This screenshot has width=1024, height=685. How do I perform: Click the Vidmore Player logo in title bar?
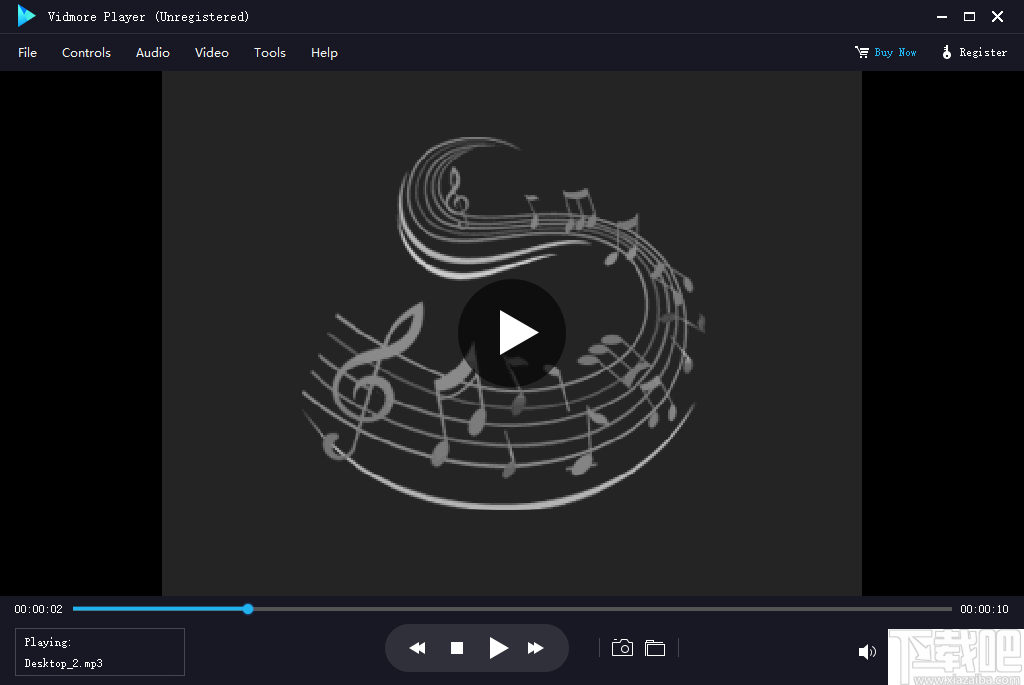coord(25,16)
